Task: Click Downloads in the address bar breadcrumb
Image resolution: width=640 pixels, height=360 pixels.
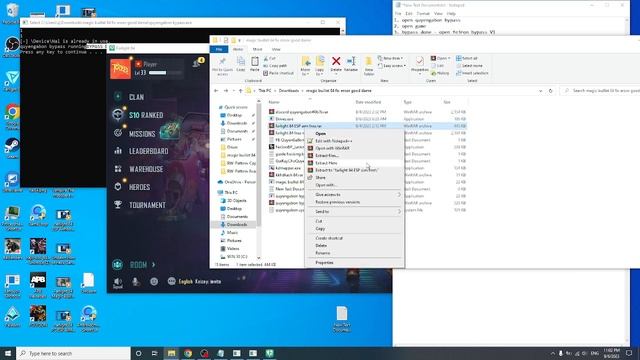Action: pyautogui.click(x=289, y=91)
